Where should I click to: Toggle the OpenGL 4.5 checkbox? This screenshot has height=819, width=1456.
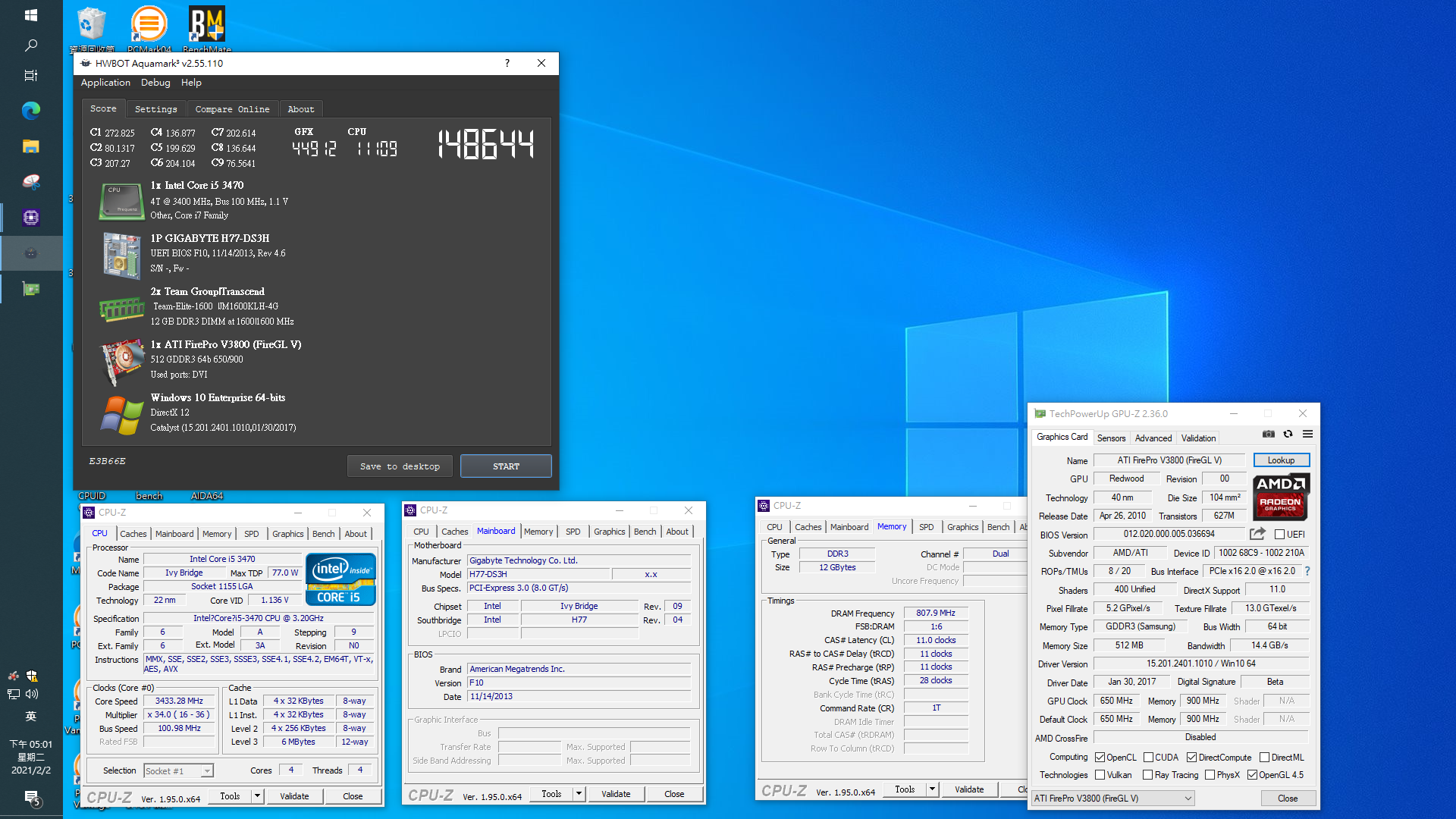[1252, 775]
